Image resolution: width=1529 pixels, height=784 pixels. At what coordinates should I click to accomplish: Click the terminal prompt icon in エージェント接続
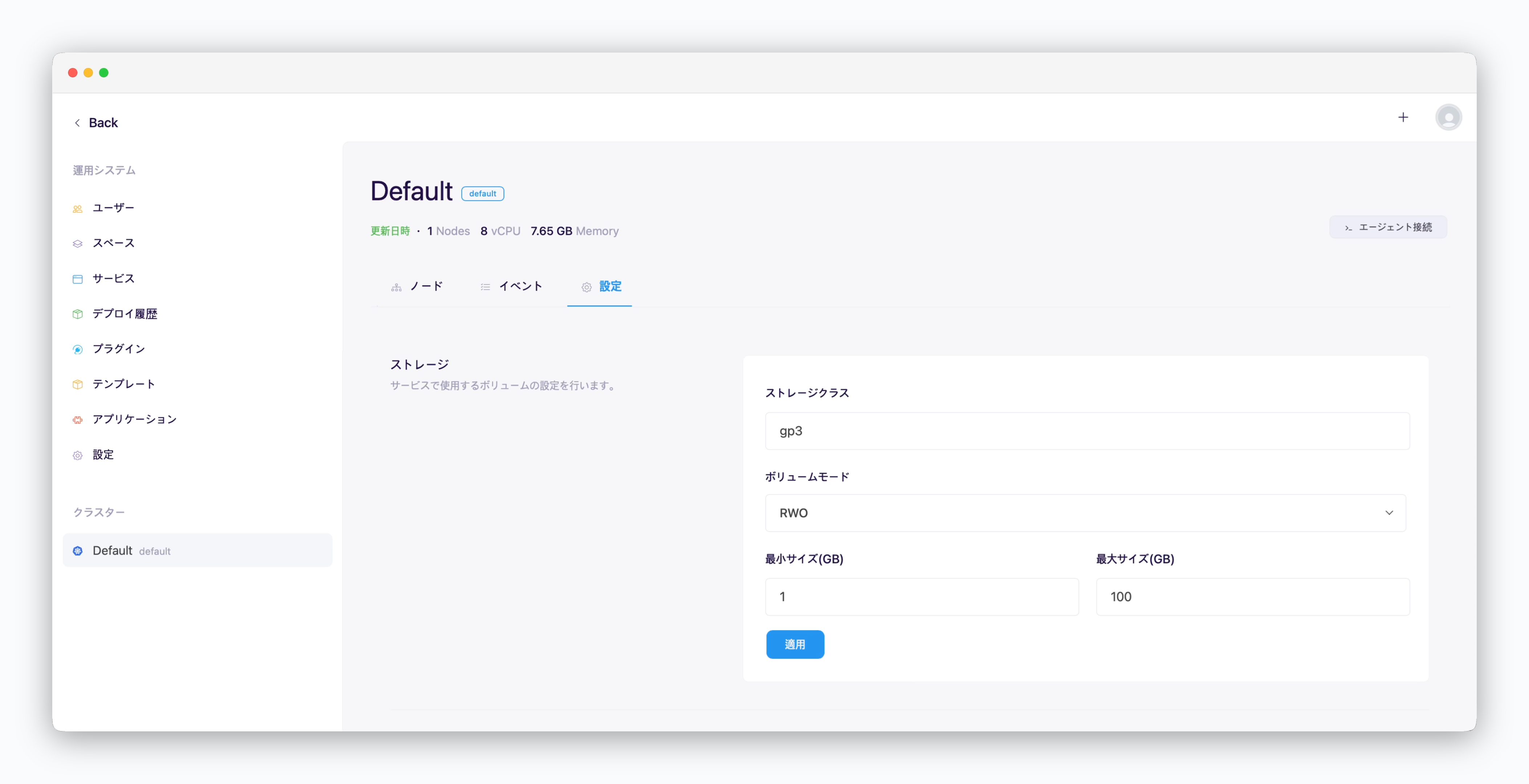[1349, 228]
